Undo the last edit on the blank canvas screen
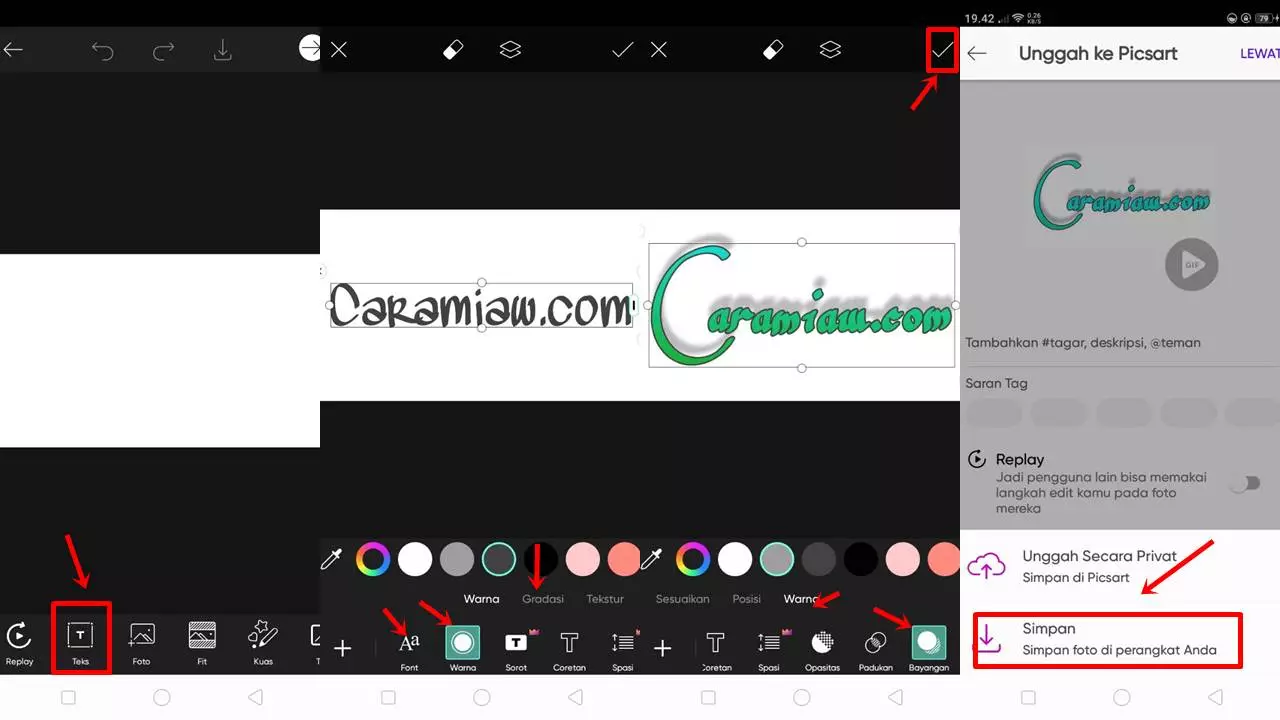Image resolution: width=1280 pixels, height=720 pixels. click(103, 49)
